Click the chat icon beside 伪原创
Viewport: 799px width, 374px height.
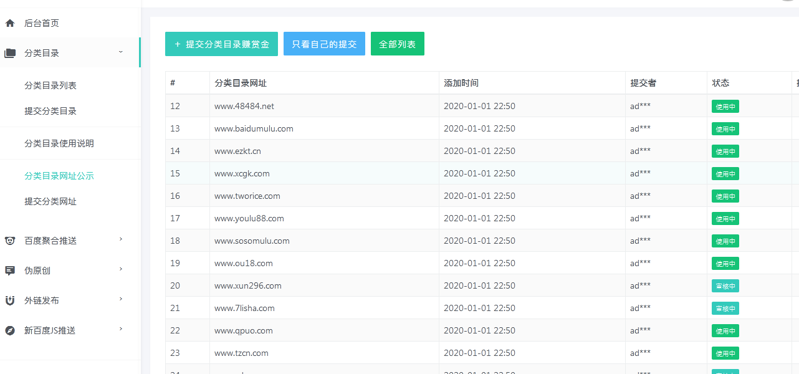click(10, 271)
